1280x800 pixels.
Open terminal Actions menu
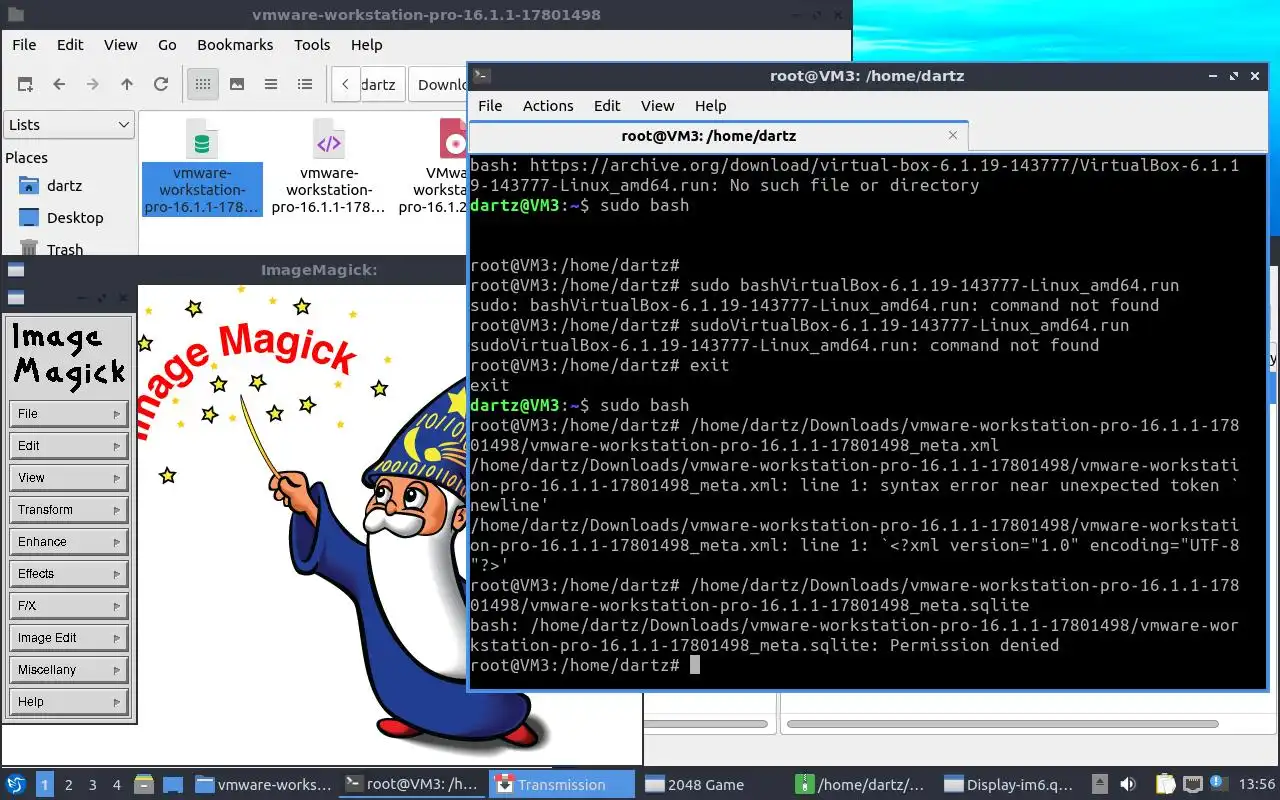[548, 106]
